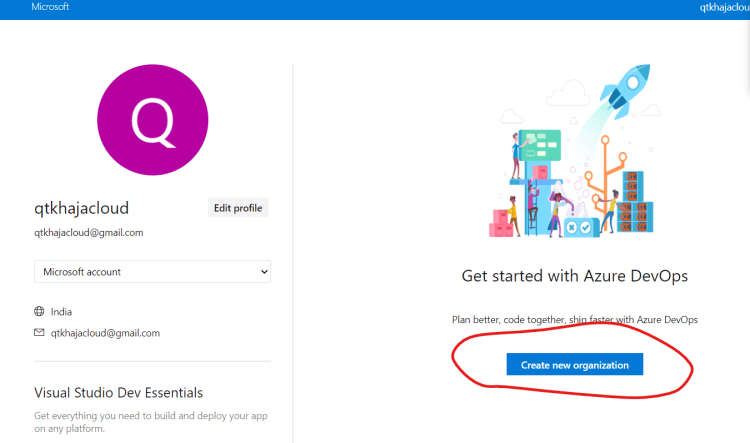Click Create new organization
This screenshot has height=443, width=750.
574,365
